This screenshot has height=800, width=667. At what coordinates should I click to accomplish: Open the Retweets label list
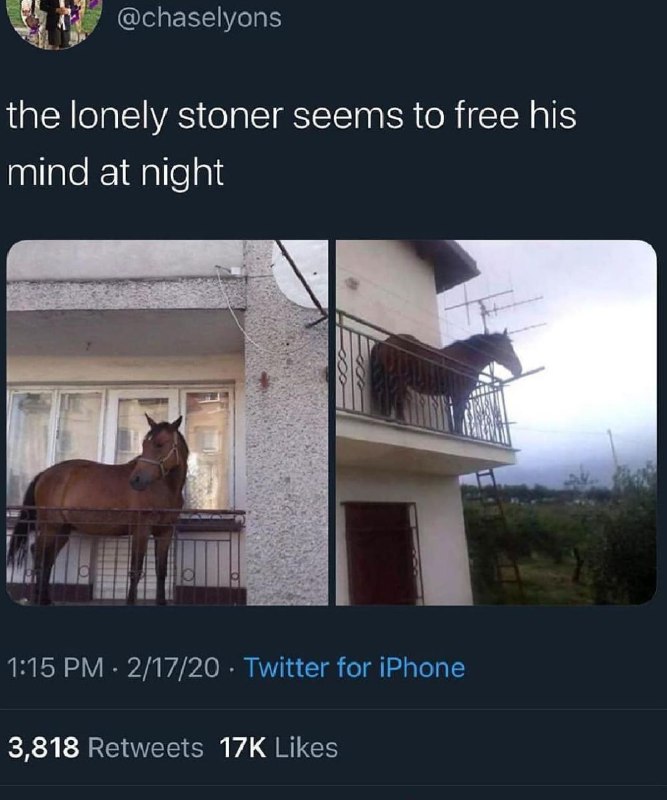[x=146, y=748]
